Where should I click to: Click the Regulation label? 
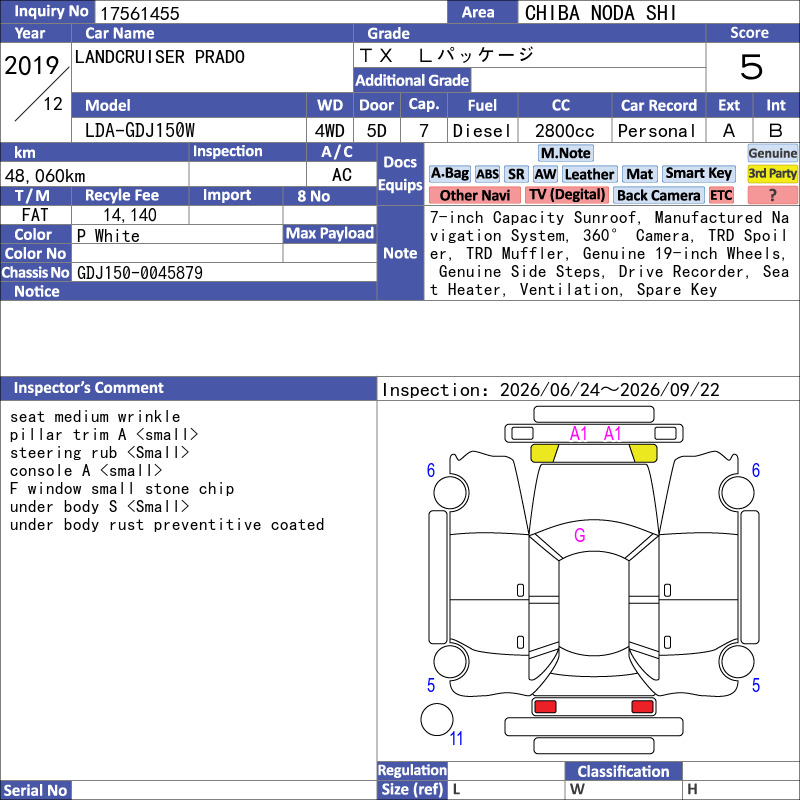coord(412,770)
